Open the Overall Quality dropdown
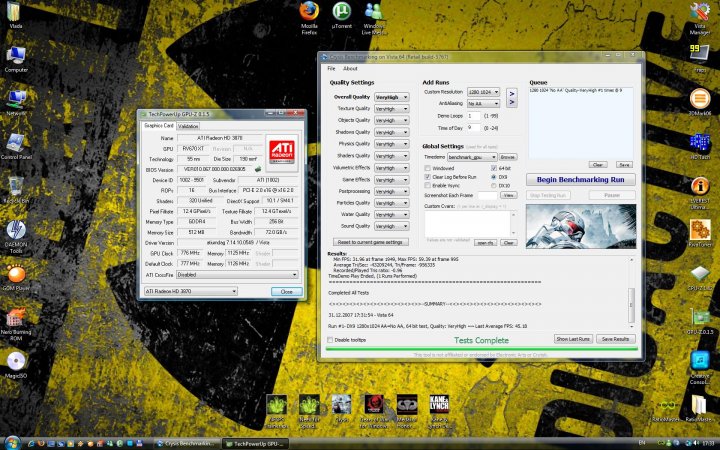The width and height of the screenshot is (720, 450). [x=391, y=97]
